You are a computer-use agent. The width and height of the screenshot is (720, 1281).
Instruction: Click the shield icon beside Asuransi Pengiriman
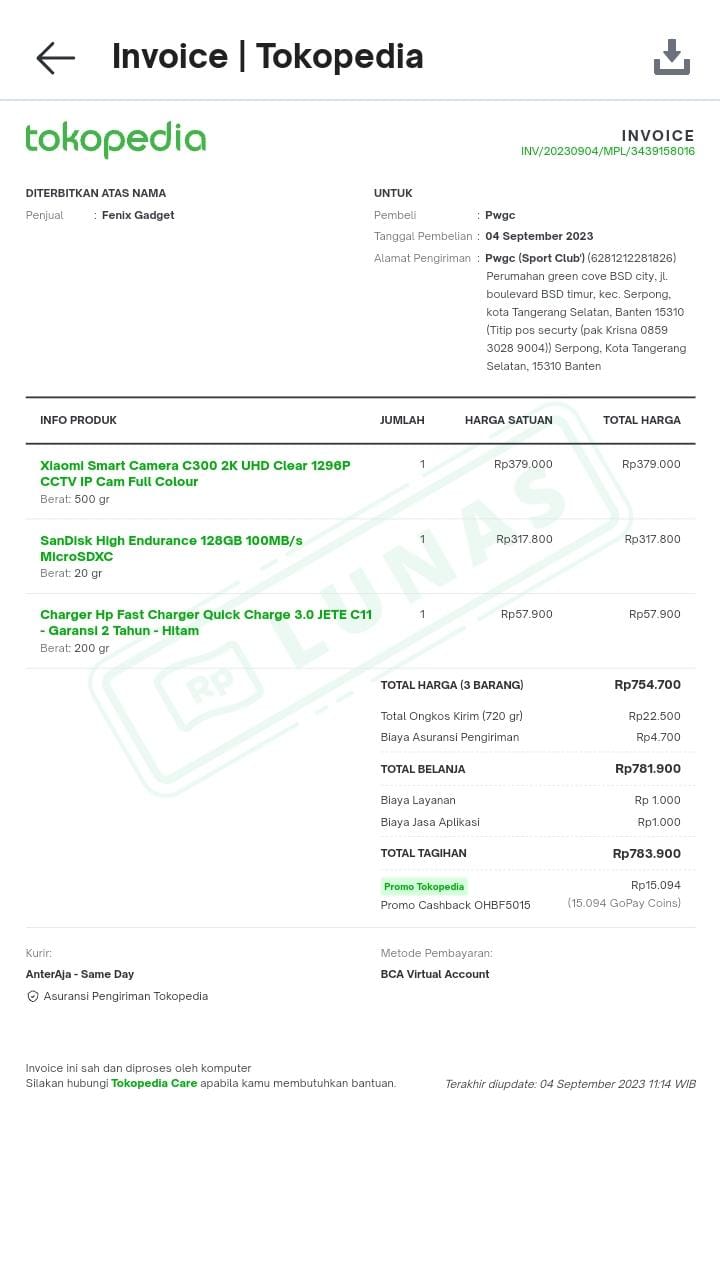click(33, 997)
